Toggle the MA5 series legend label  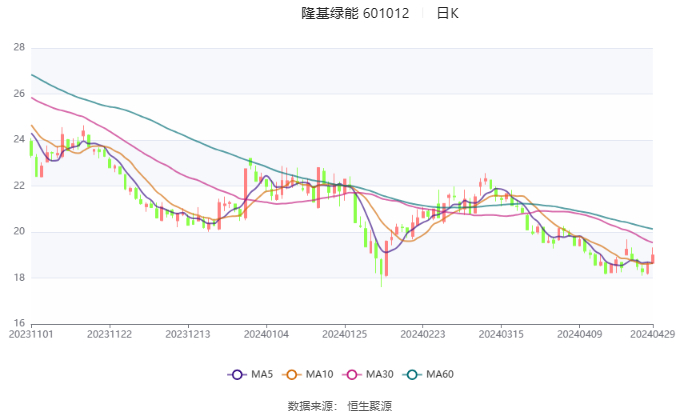(262, 374)
